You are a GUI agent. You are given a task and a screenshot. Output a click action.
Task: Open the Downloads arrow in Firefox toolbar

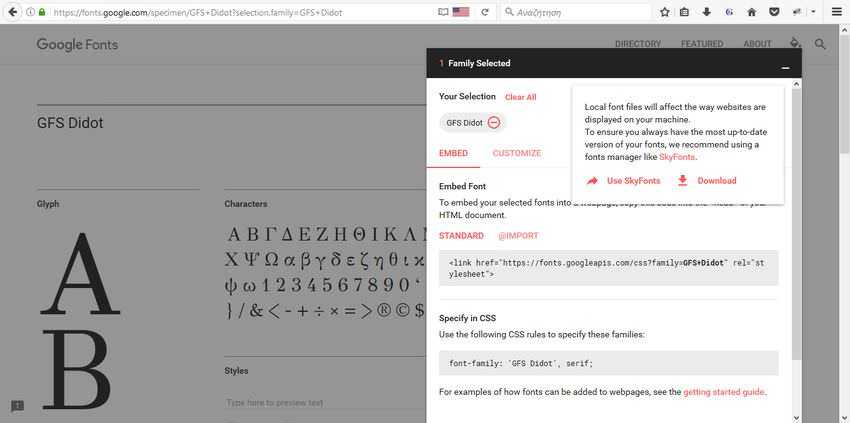(x=706, y=12)
